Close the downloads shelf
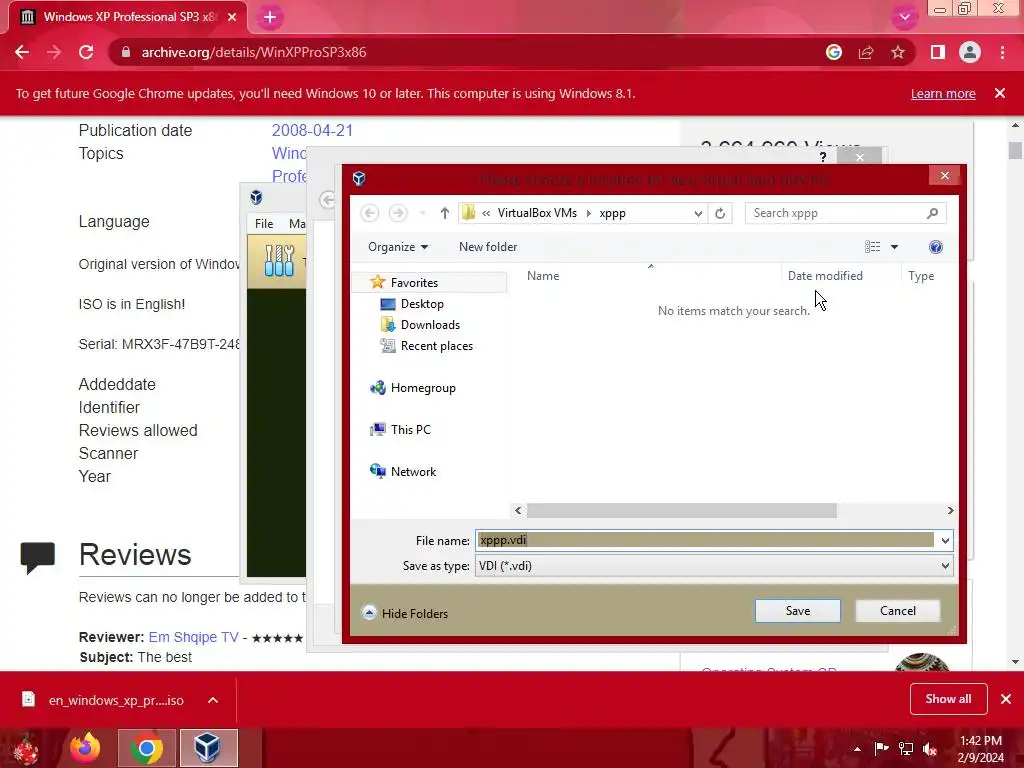Screen dimensions: 1024x768 1006,699
